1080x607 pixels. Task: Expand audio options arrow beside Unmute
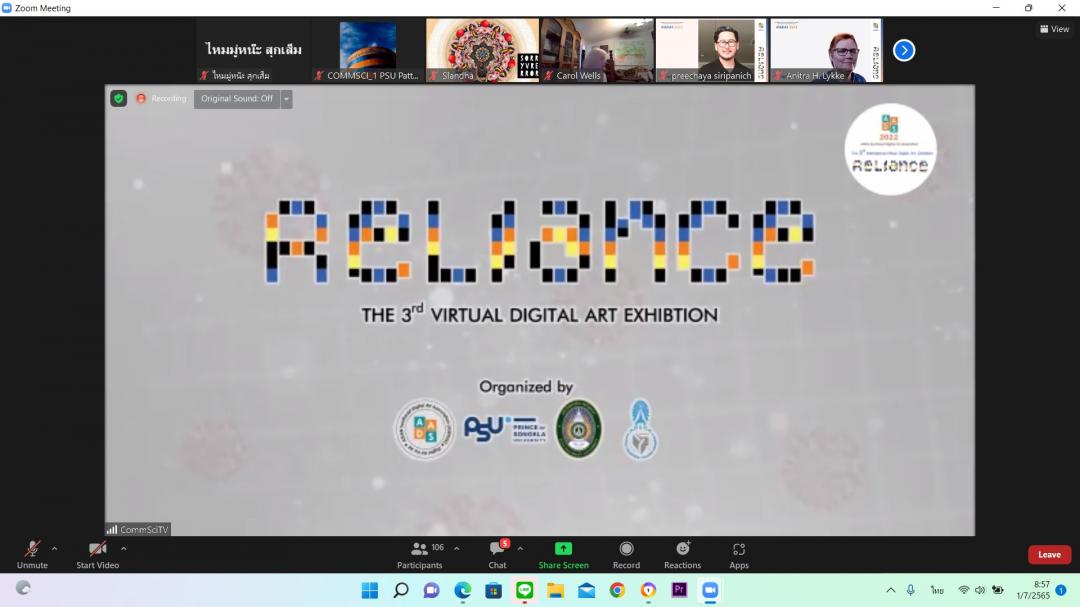pos(54,548)
